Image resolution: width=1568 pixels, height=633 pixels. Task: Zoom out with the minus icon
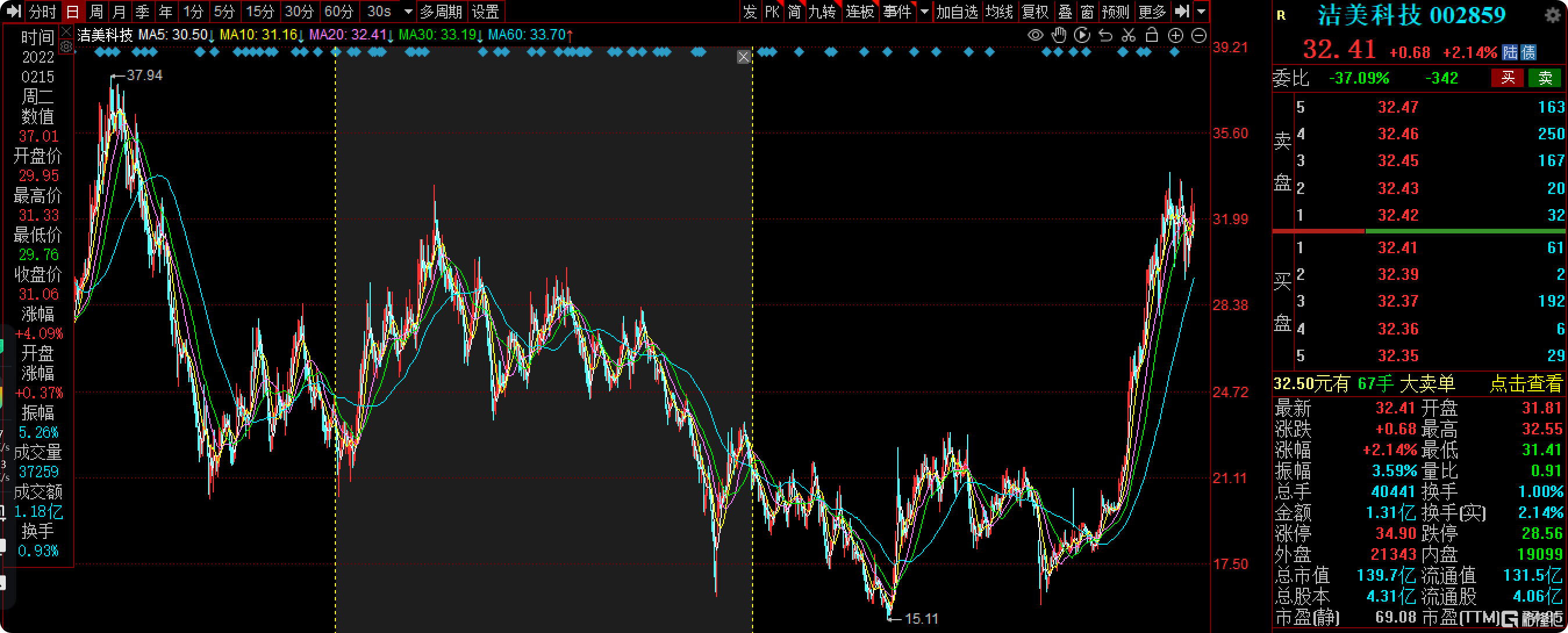point(1198,35)
